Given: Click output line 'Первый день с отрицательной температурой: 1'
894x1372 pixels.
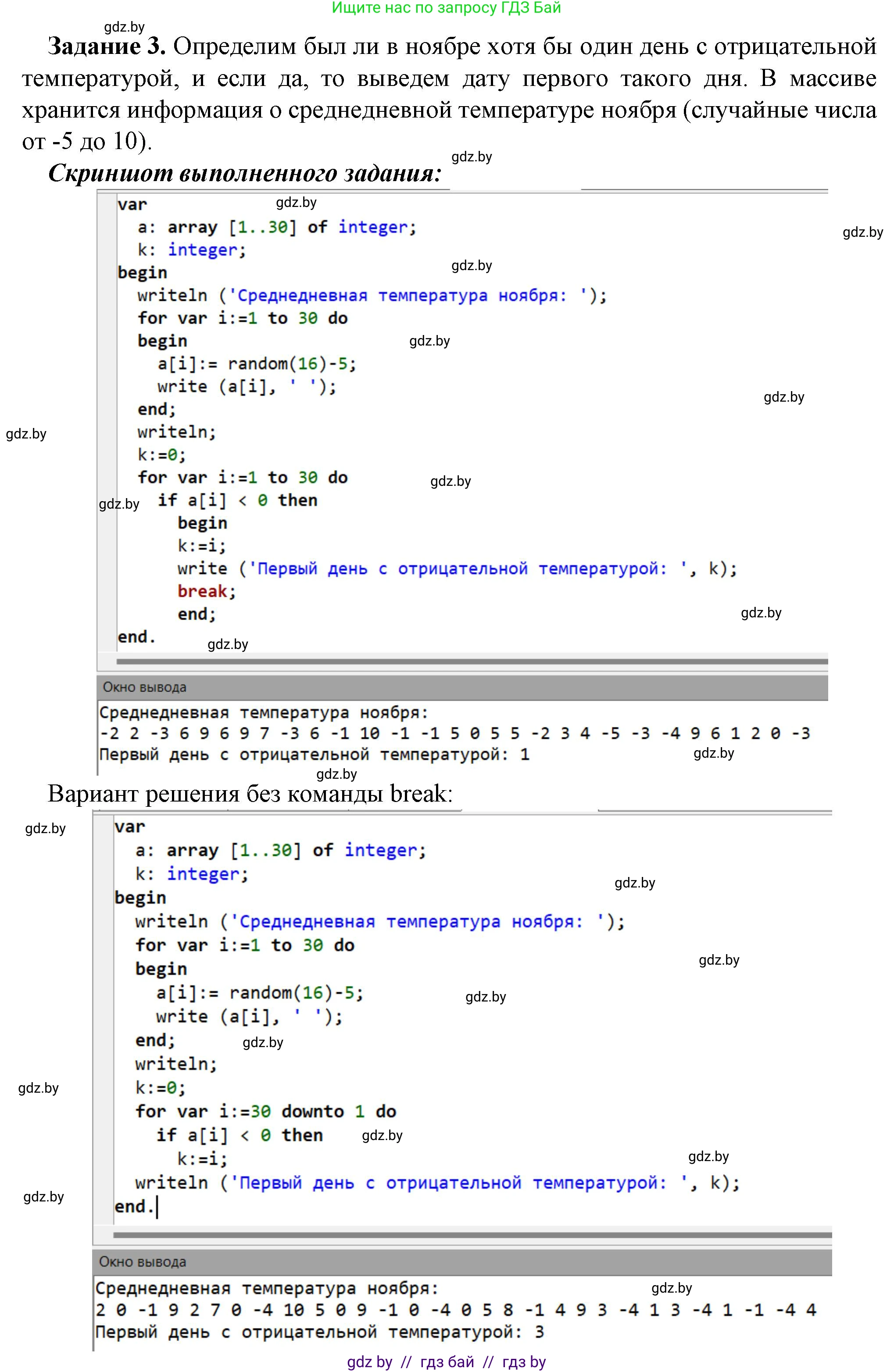Looking at the screenshot, I should [x=314, y=755].
